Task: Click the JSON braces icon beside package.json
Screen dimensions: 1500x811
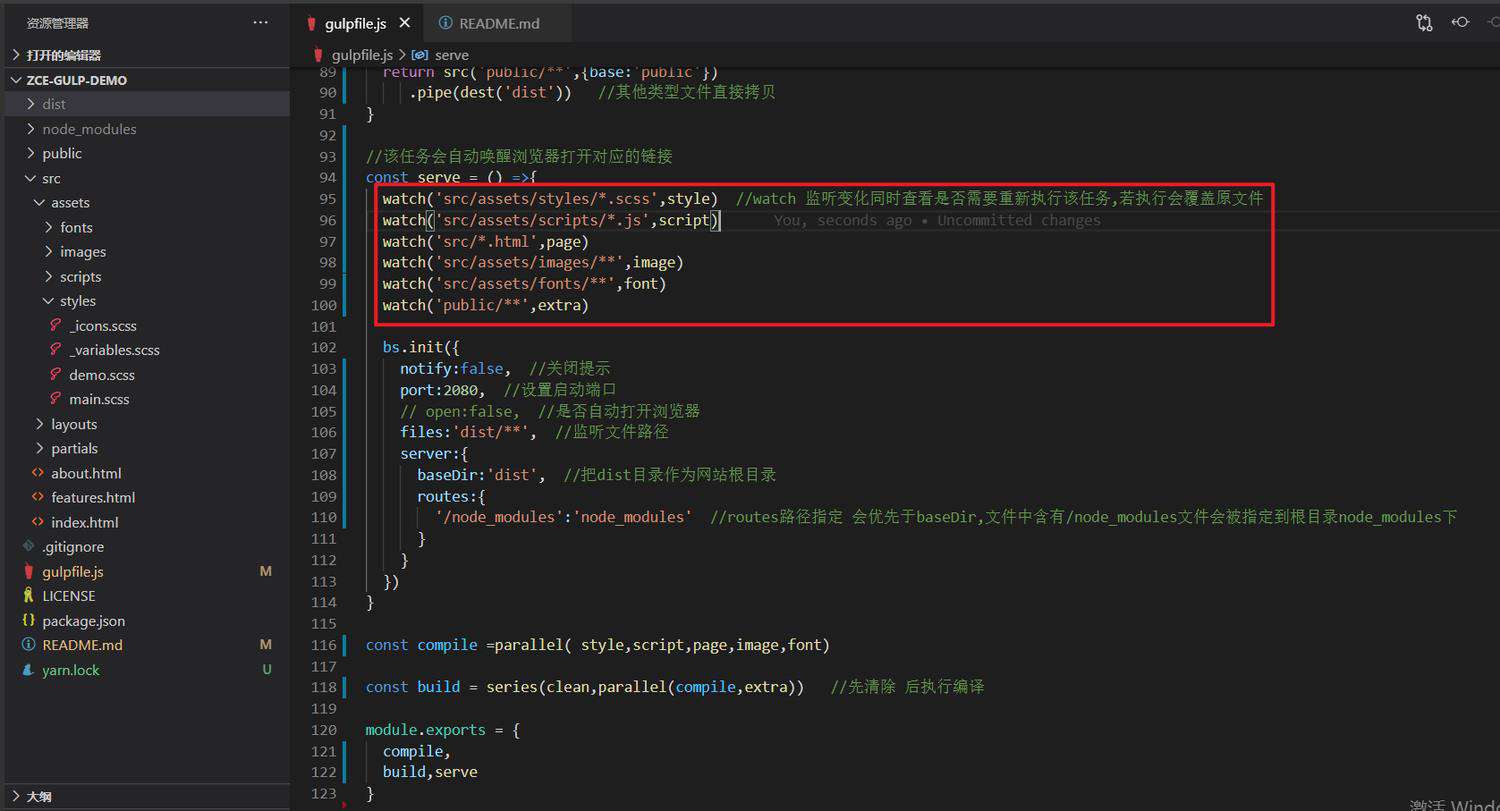Action: 28,621
